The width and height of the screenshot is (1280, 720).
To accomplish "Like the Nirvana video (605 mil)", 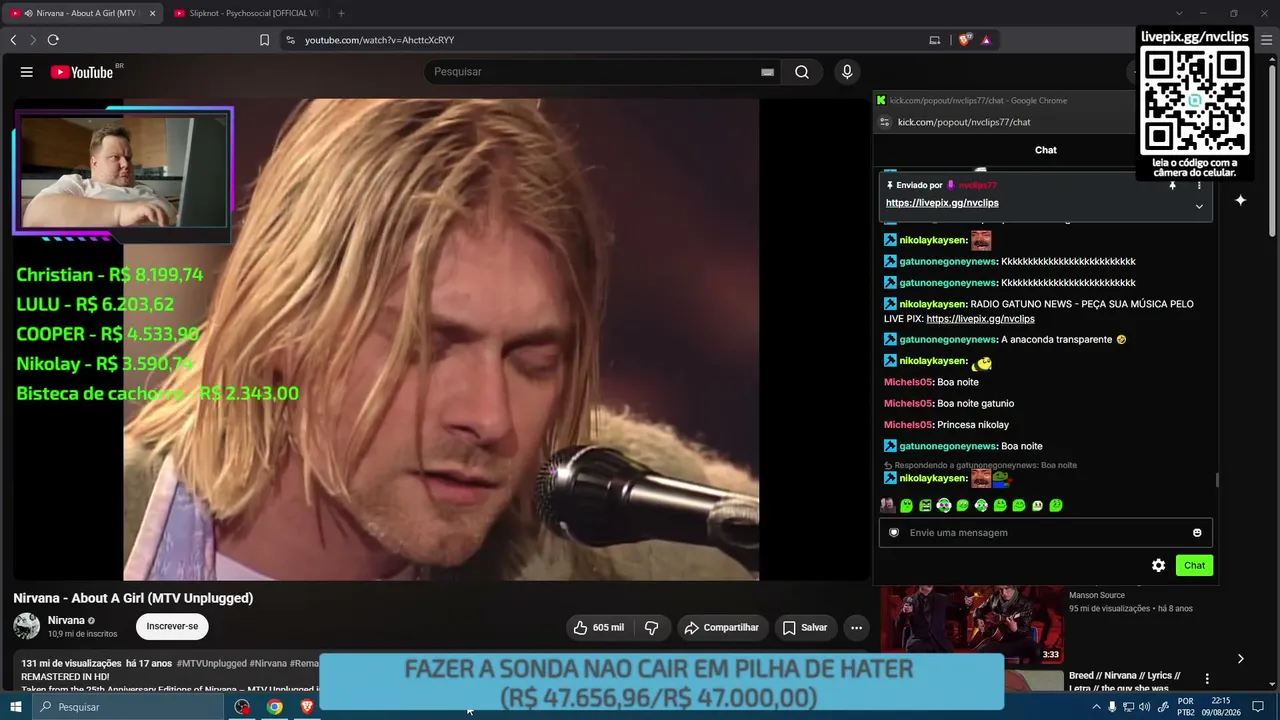I will click(599, 628).
